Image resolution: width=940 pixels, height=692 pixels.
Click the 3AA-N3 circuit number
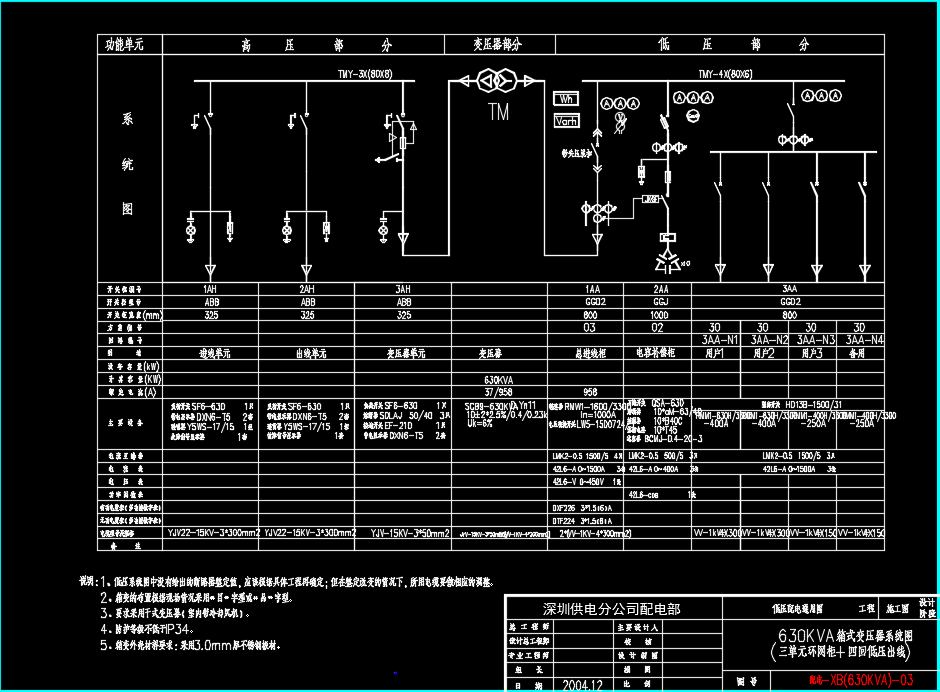pyautogui.click(x=816, y=340)
